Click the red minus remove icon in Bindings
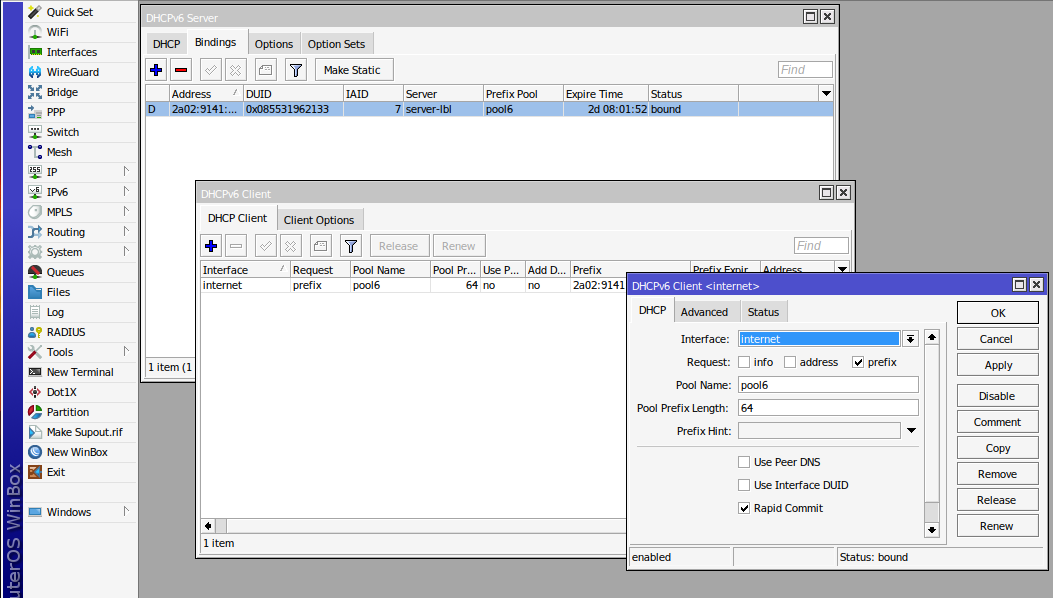Image resolution: width=1053 pixels, height=598 pixels. pos(181,70)
